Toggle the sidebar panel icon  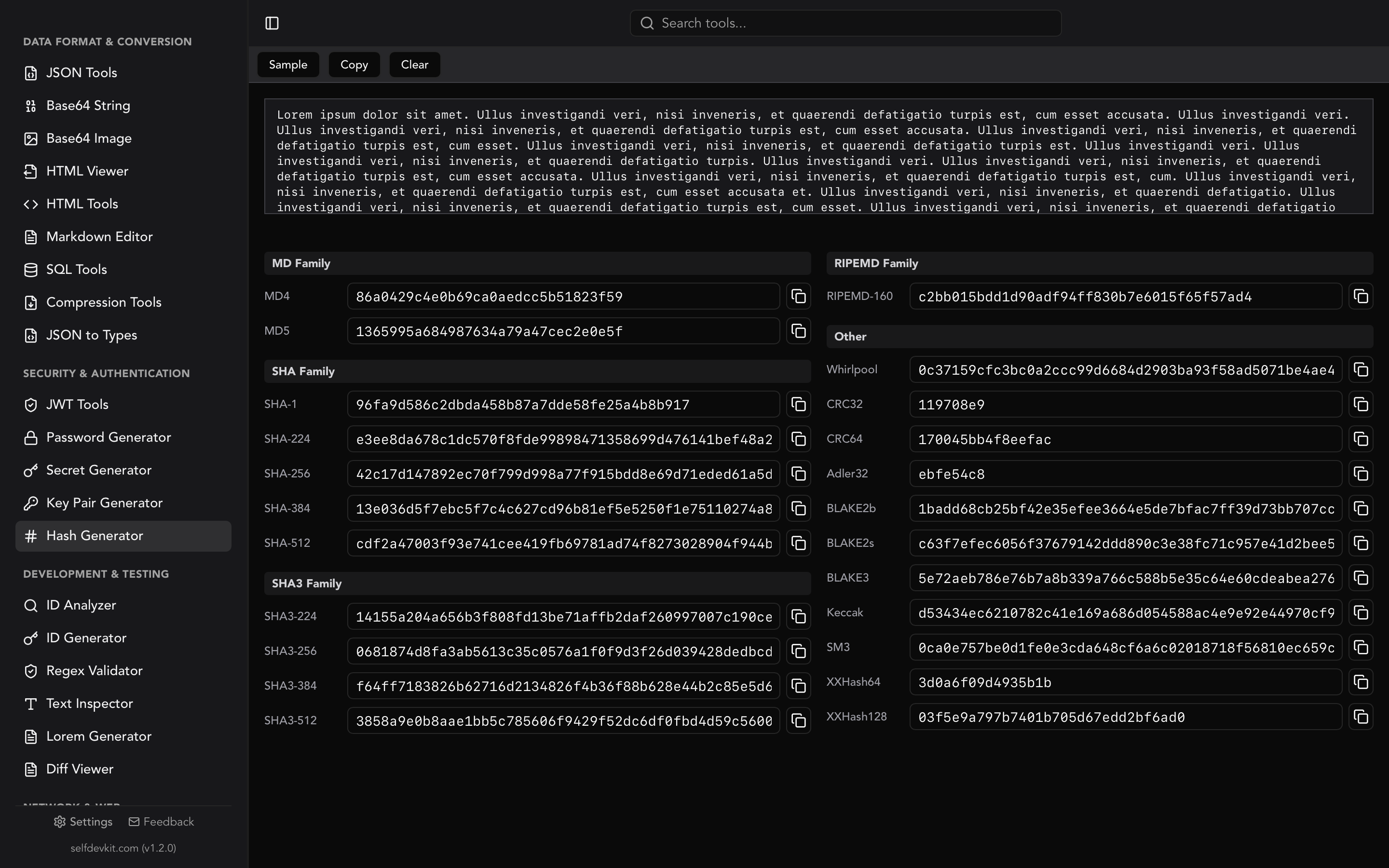tap(272, 23)
